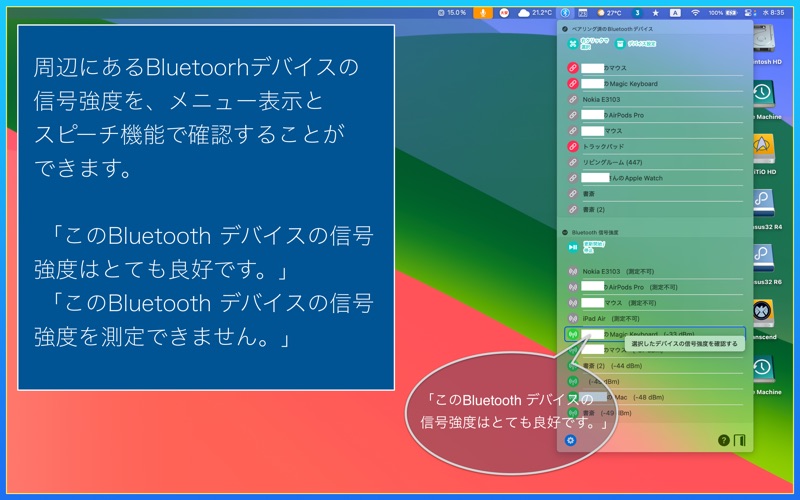Screen dimensions: 800x500
Task: Click the link icon beside paired AirPods Pro
Action: (x=572, y=115)
